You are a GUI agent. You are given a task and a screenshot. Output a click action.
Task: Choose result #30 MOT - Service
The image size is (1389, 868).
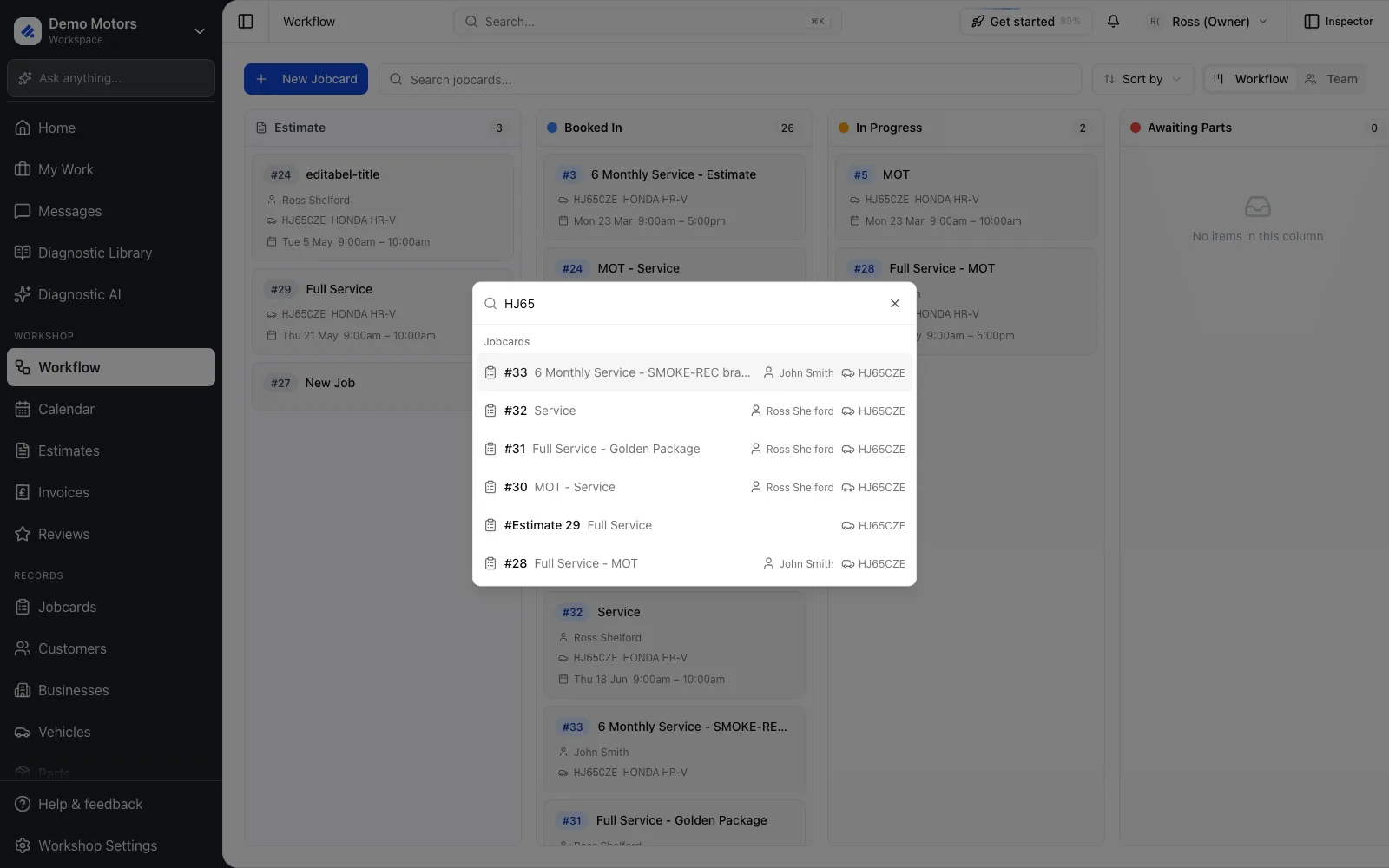694,487
